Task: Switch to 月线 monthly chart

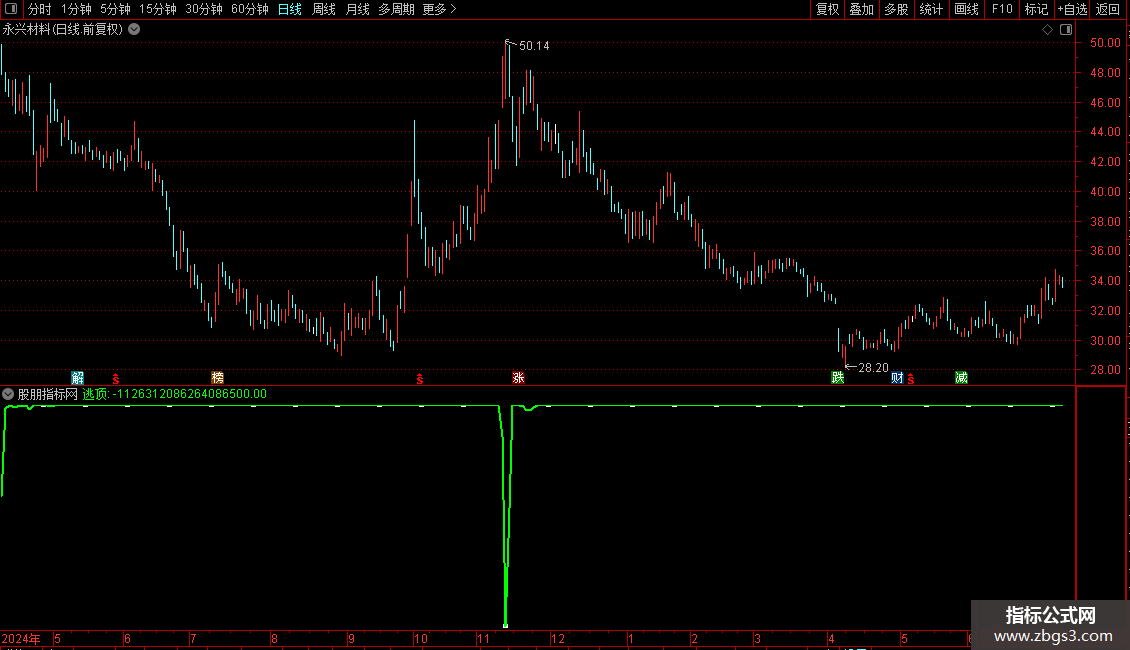Action: 357,9
